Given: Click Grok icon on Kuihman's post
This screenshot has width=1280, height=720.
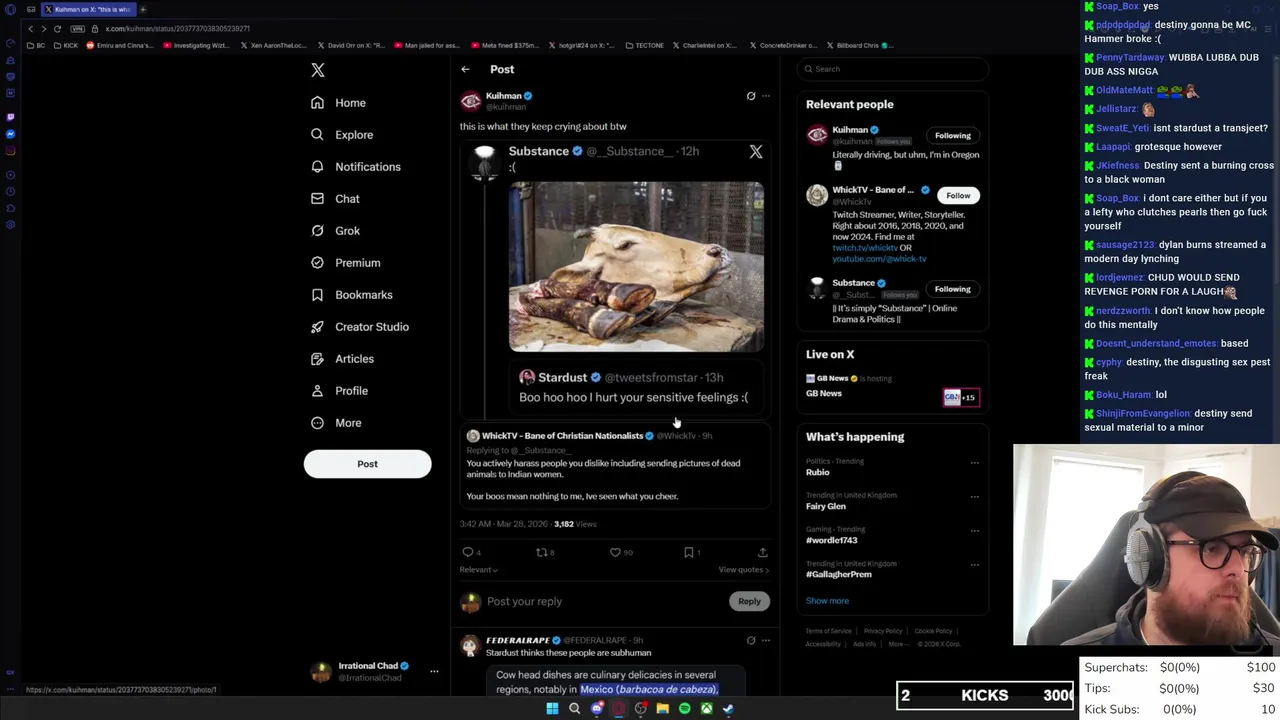Looking at the screenshot, I should point(751,96).
